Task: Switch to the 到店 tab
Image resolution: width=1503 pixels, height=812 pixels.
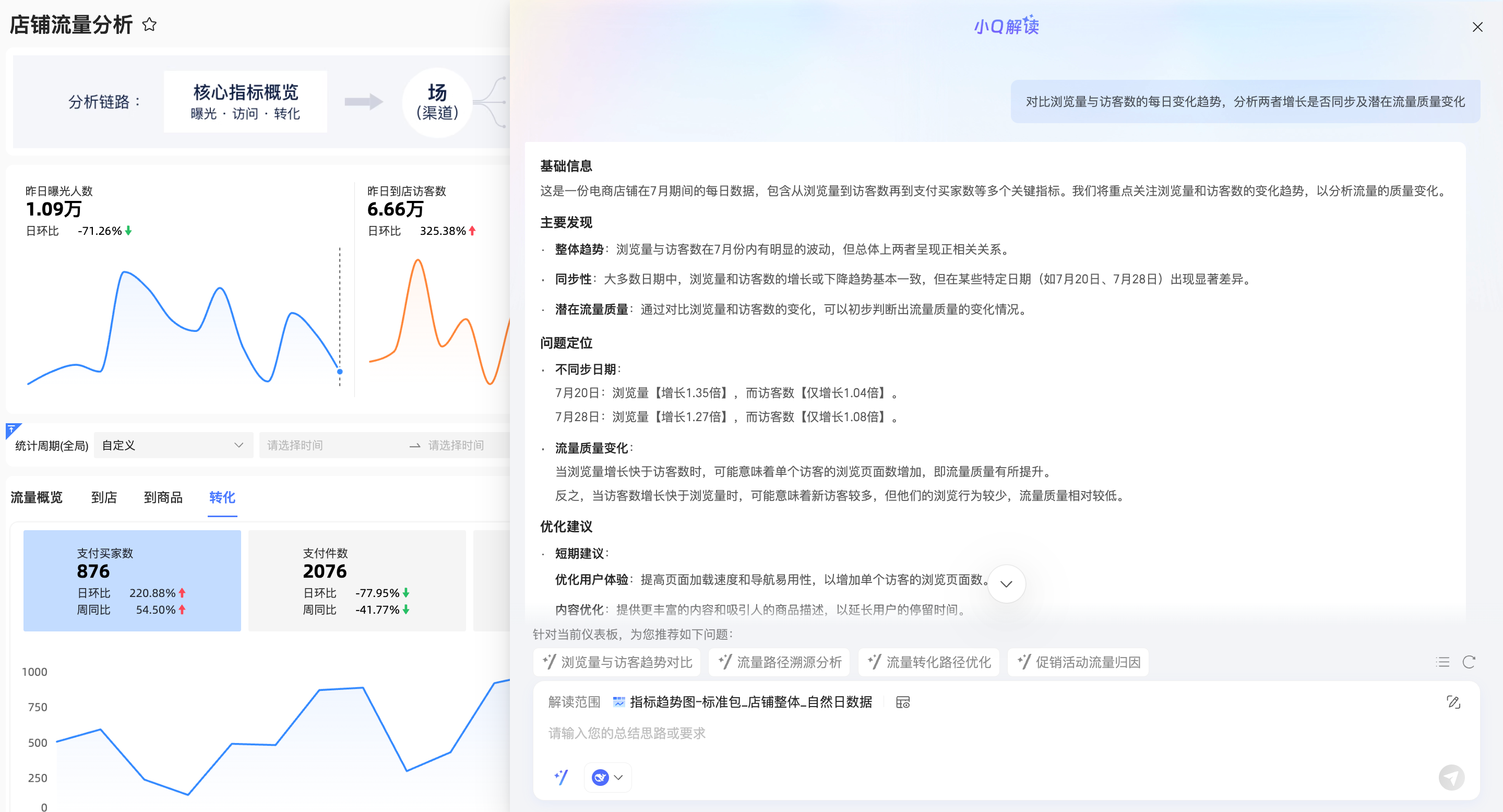Action: pos(104,497)
